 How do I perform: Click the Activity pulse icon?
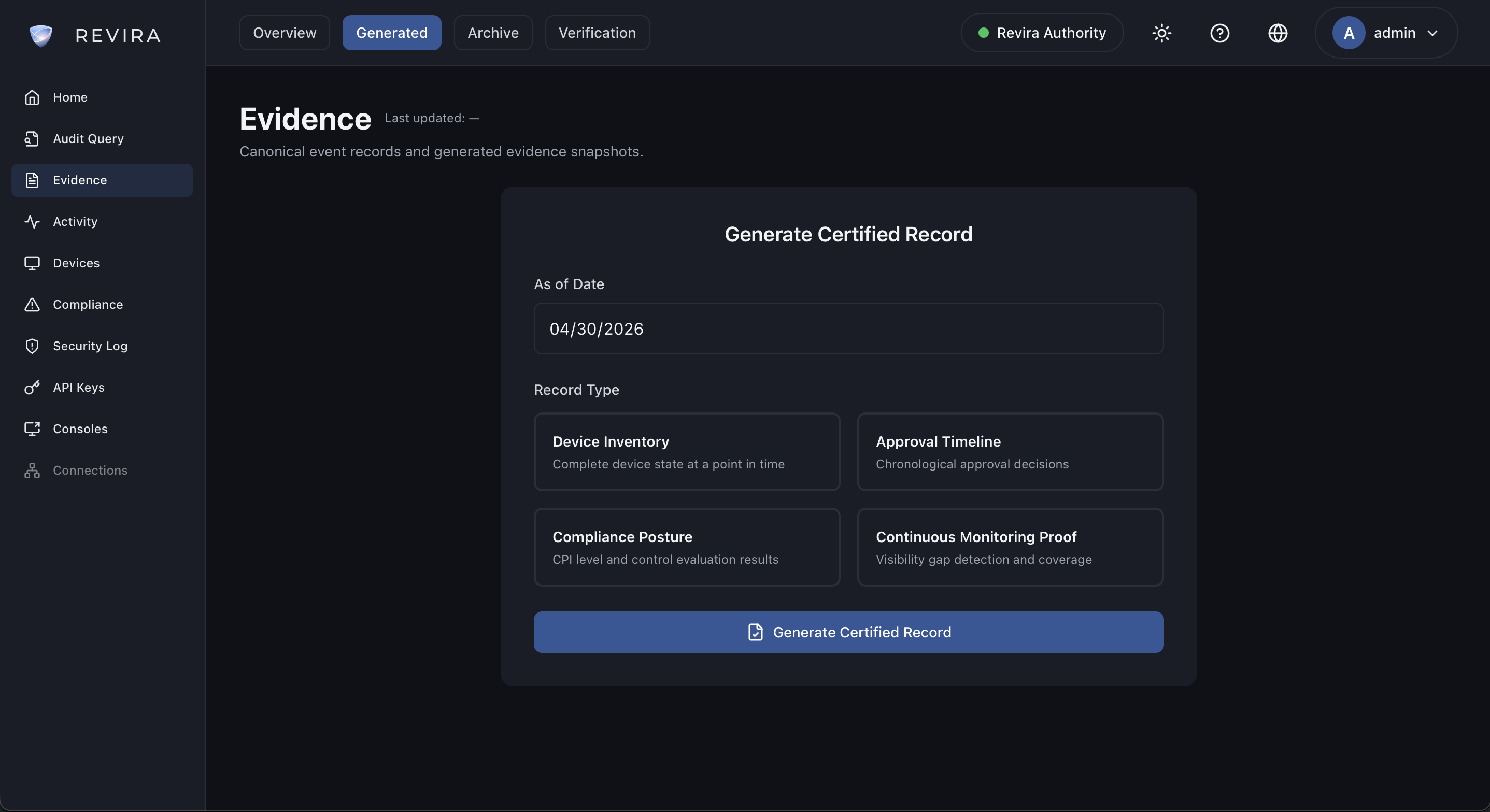coord(32,221)
